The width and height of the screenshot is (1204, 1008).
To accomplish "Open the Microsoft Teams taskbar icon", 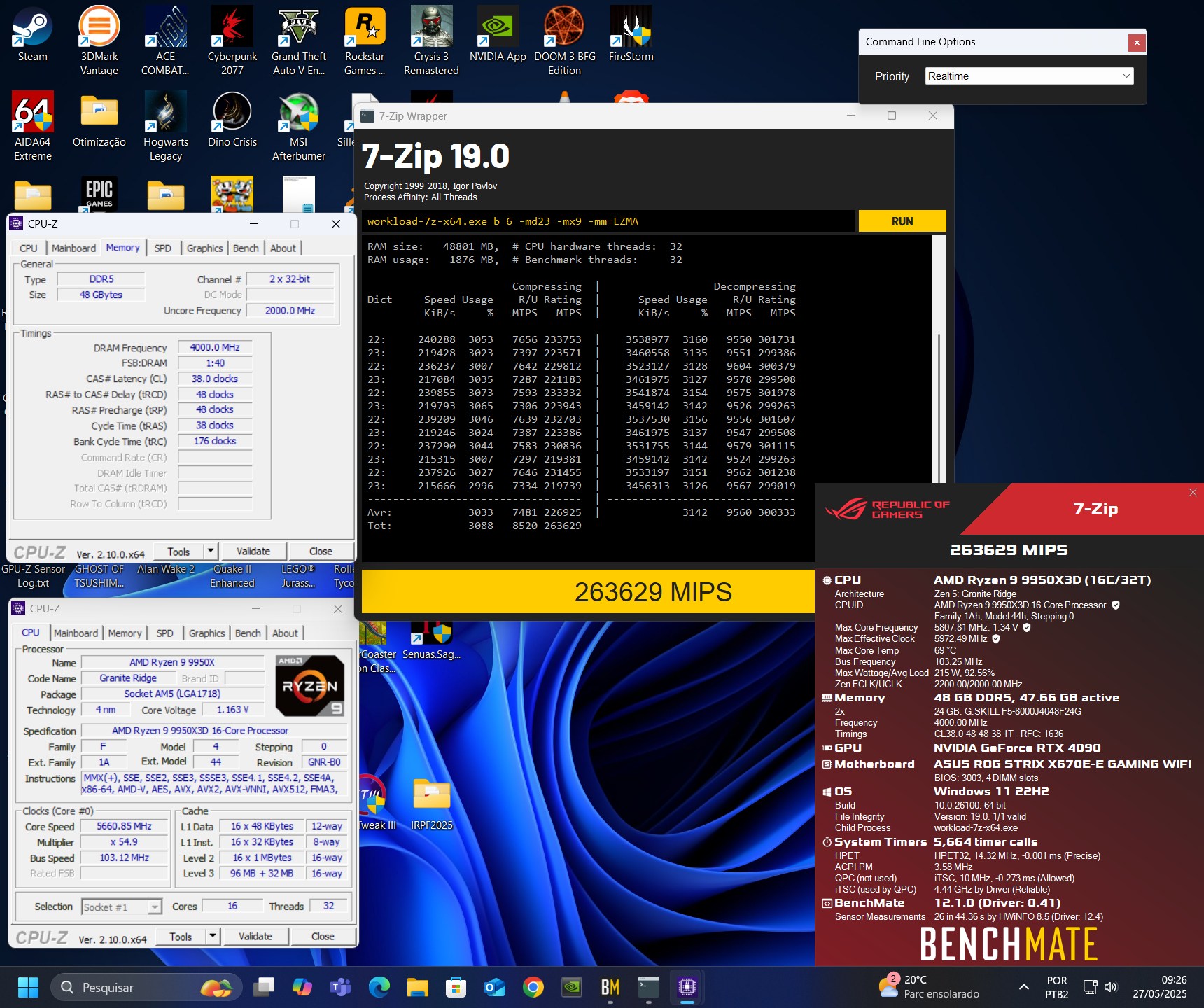I will point(341,987).
